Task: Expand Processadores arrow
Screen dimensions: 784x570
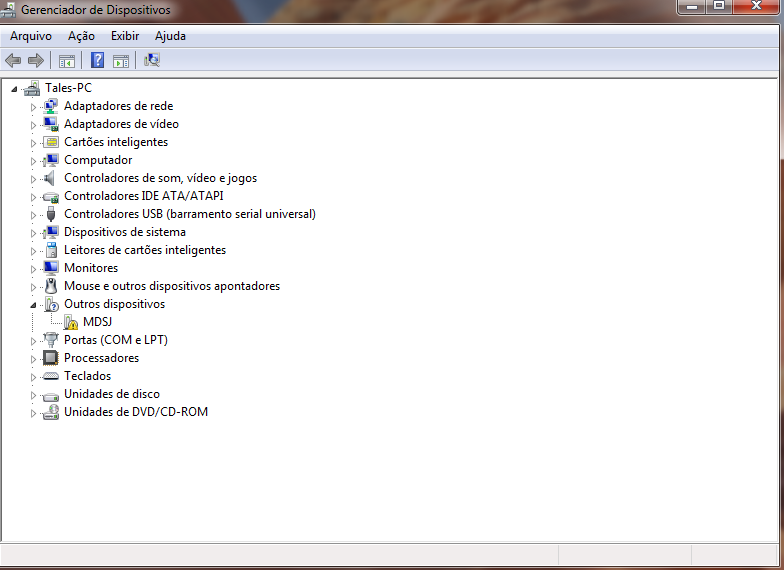Action: 33,359
